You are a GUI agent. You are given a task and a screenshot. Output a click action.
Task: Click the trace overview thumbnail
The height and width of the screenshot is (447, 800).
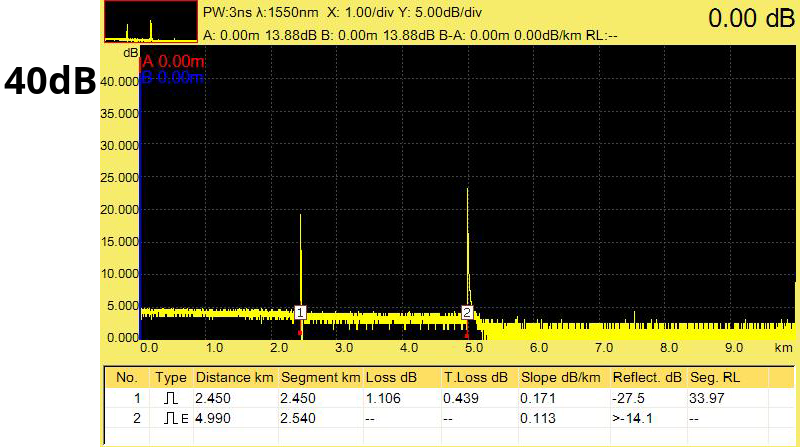coord(151,21)
